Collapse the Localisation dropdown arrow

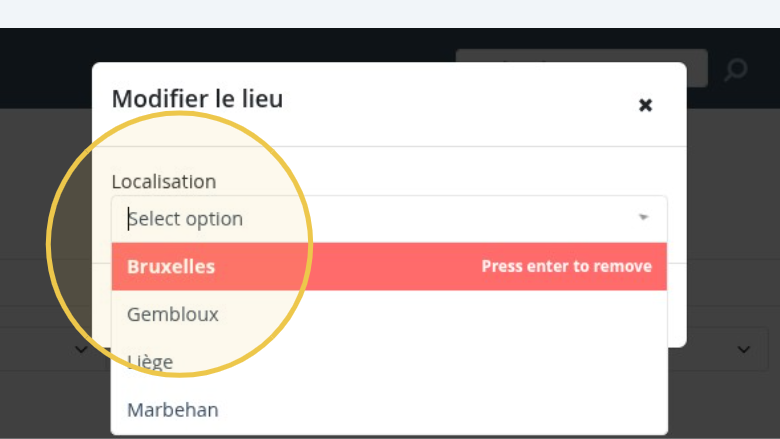click(643, 218)
